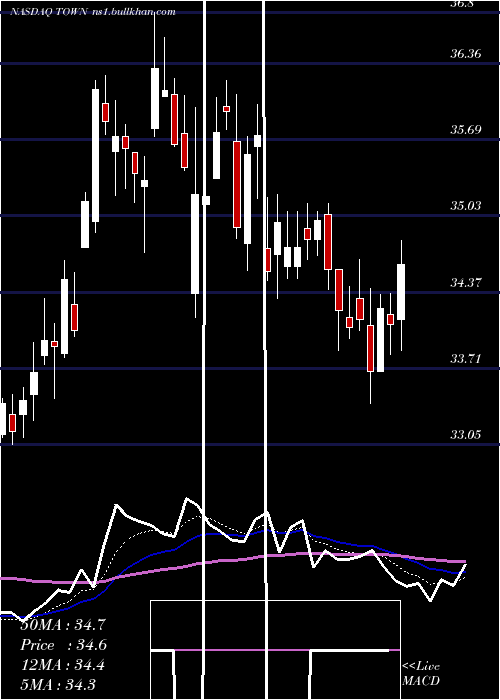
Task: Click the NASDAQ TOWN chart title
Action: (50, 12)
